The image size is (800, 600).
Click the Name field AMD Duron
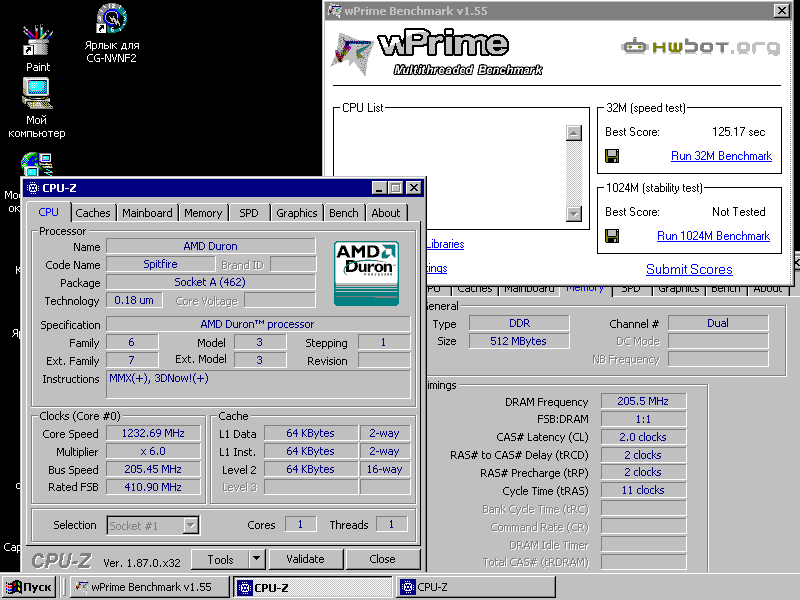[x=210, y=246]
